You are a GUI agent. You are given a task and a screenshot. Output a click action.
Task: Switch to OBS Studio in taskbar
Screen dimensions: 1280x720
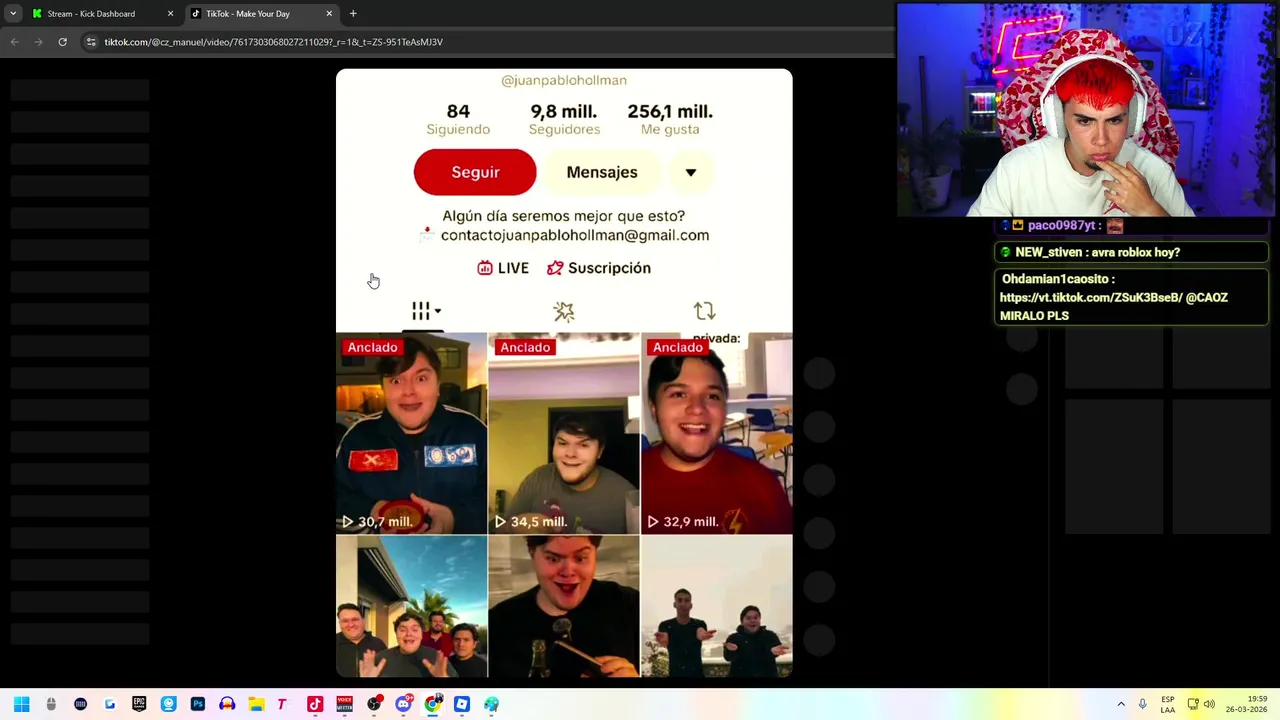pyautogui.click(x=374, y=704)
